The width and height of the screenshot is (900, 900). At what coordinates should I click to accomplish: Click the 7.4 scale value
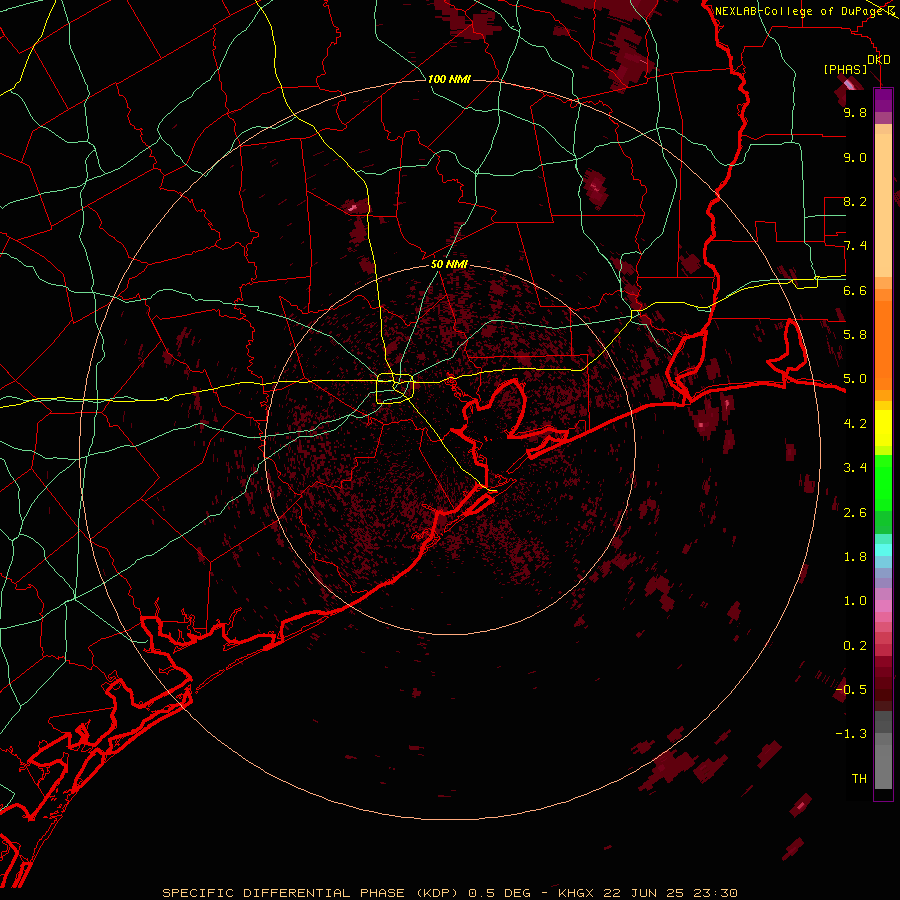(x=855, y=246)
